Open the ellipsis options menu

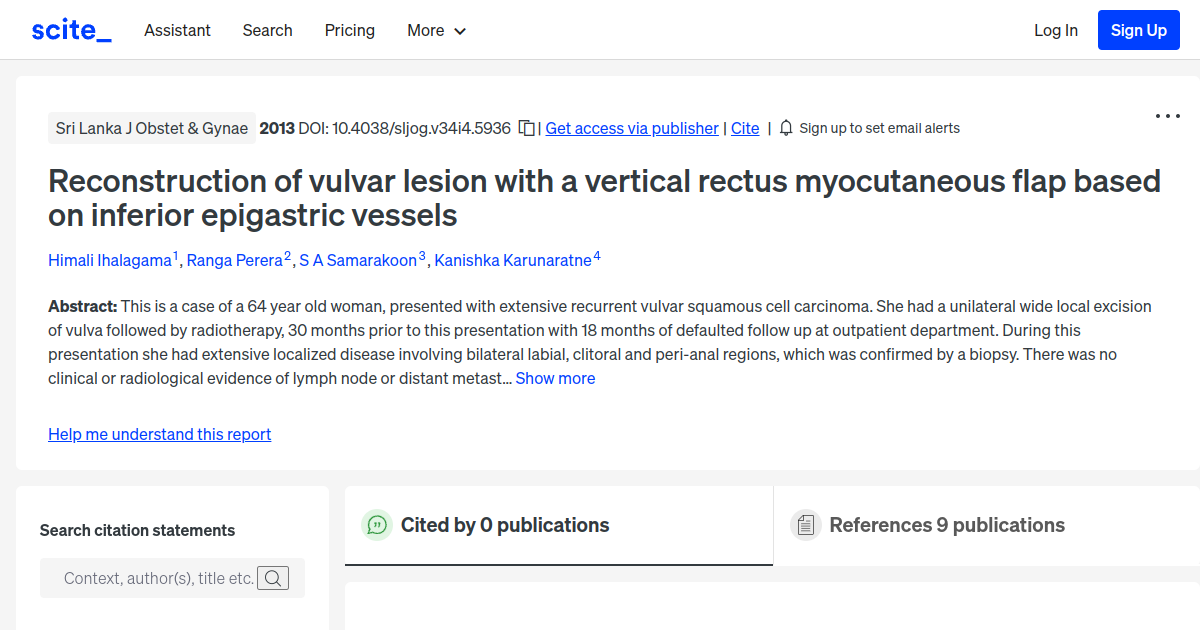(1167, 116)
